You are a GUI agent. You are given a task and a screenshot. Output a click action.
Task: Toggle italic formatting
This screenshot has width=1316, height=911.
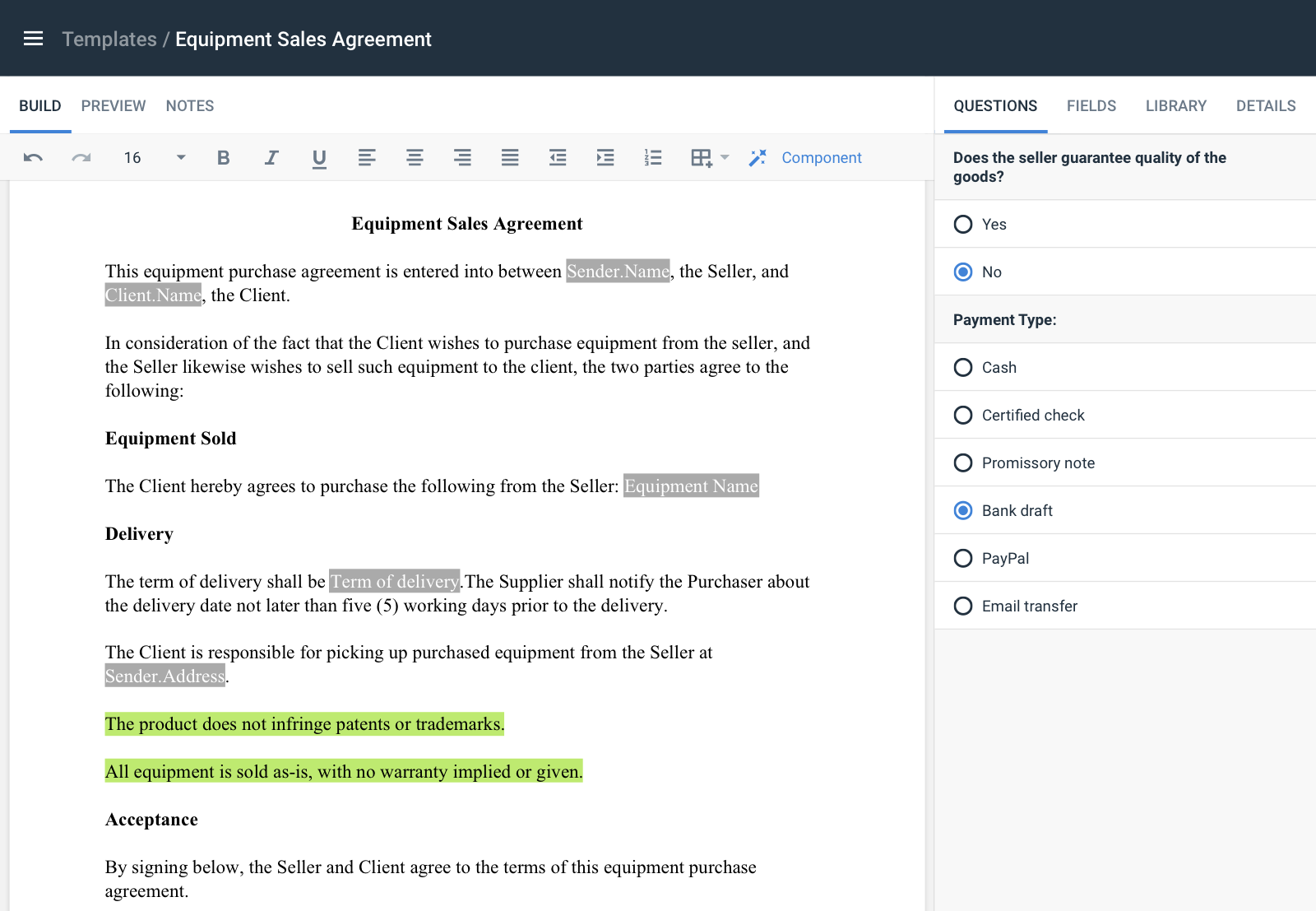(271, 157)
